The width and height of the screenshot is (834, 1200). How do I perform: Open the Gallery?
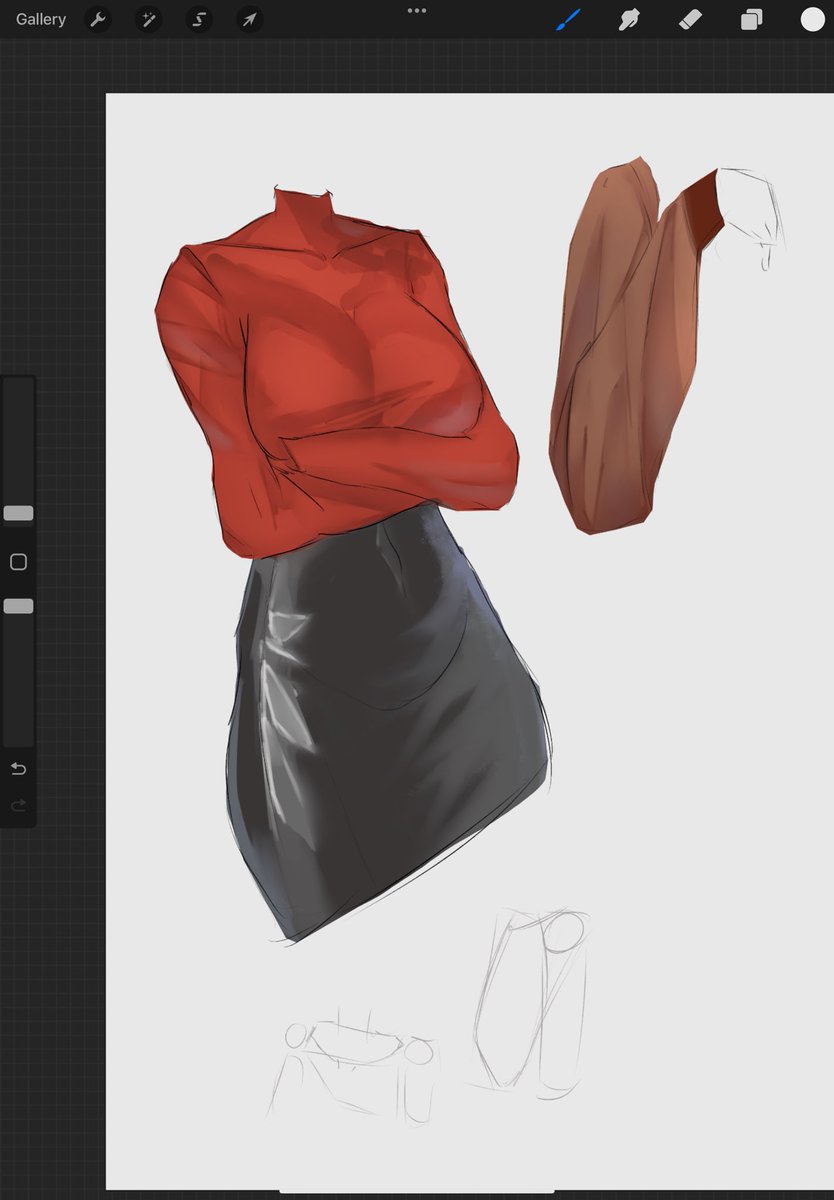click(x=41, y=19)
